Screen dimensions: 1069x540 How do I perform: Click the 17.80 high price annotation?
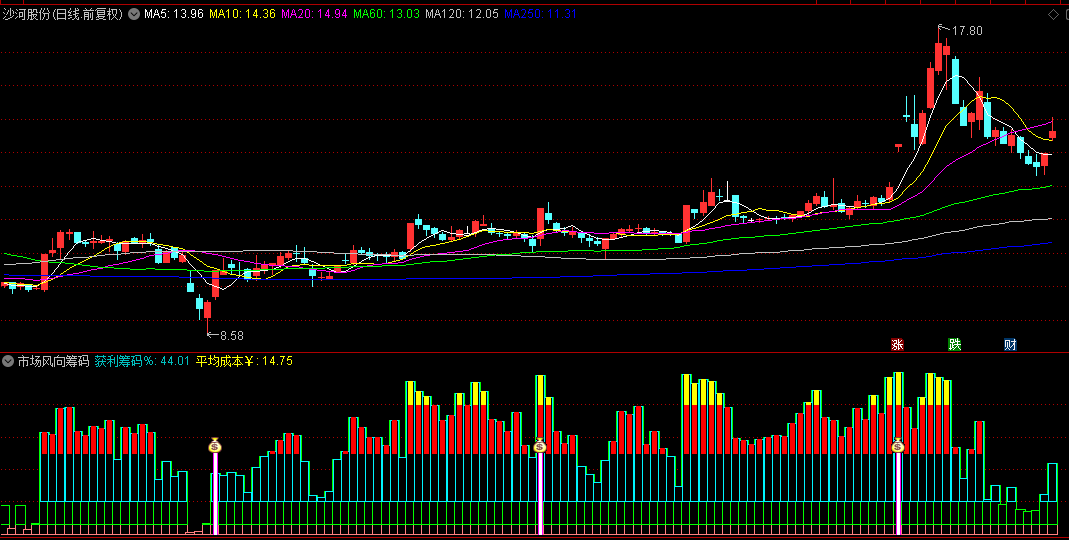tap(967, 31)
